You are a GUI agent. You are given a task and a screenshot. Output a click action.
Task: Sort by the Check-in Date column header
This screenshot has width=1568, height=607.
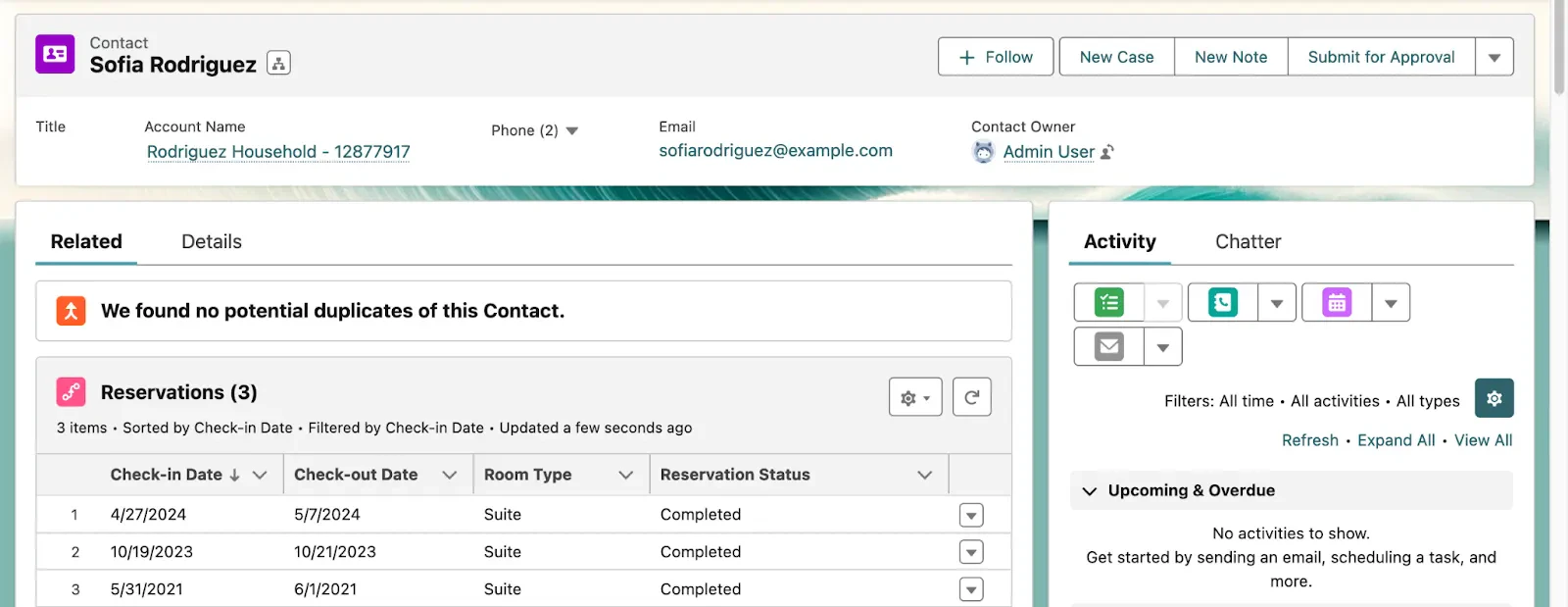(x=166, y=475)
